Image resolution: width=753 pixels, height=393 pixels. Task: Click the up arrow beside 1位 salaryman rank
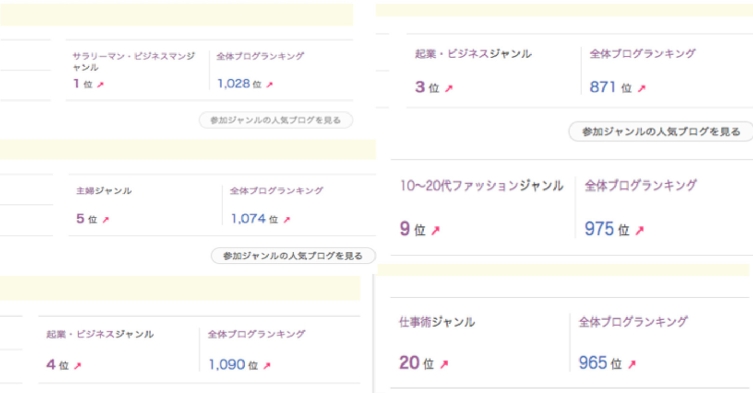(100, 85)
